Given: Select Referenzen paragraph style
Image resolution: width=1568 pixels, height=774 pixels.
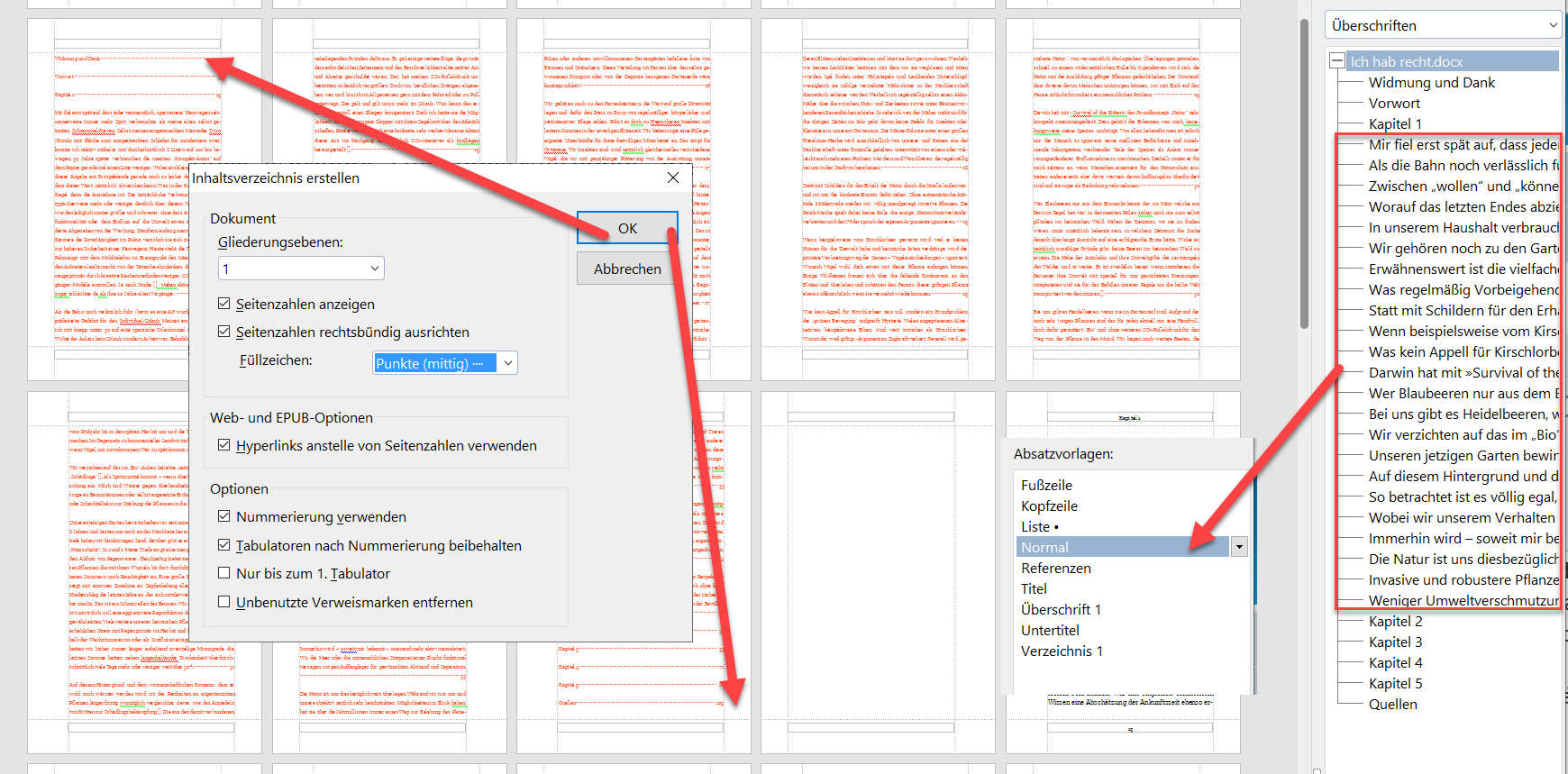Looking at the screenshot, I should 1055,568.
